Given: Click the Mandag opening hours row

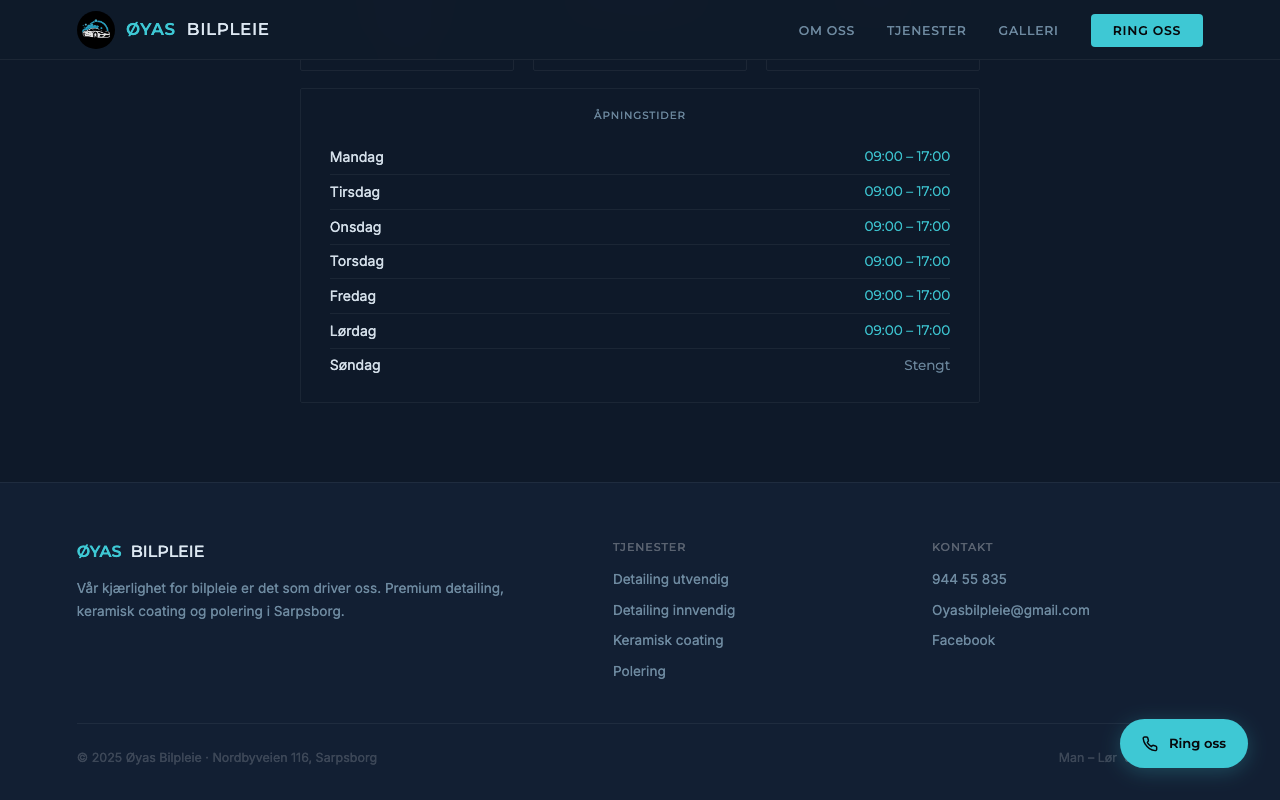Looking at the screenshot, I should tap(639, 157).
